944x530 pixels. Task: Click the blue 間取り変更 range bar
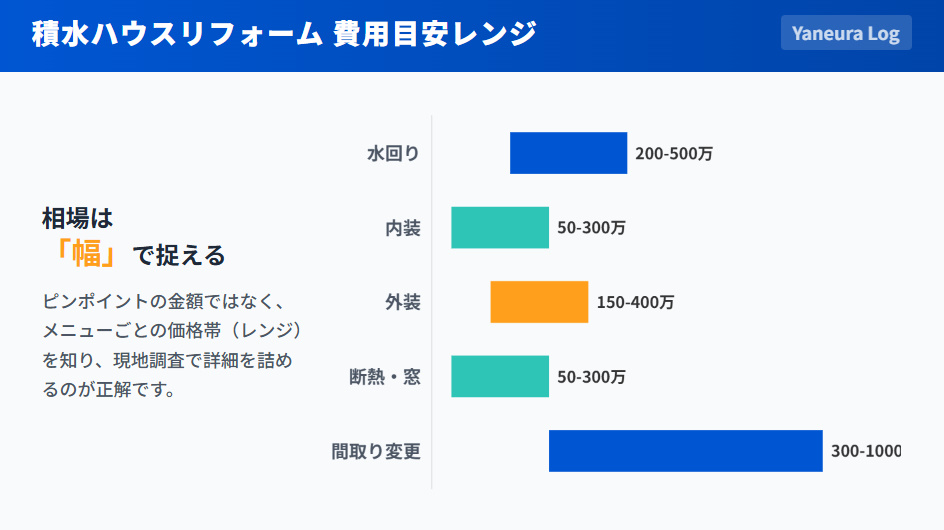(685, 451)
